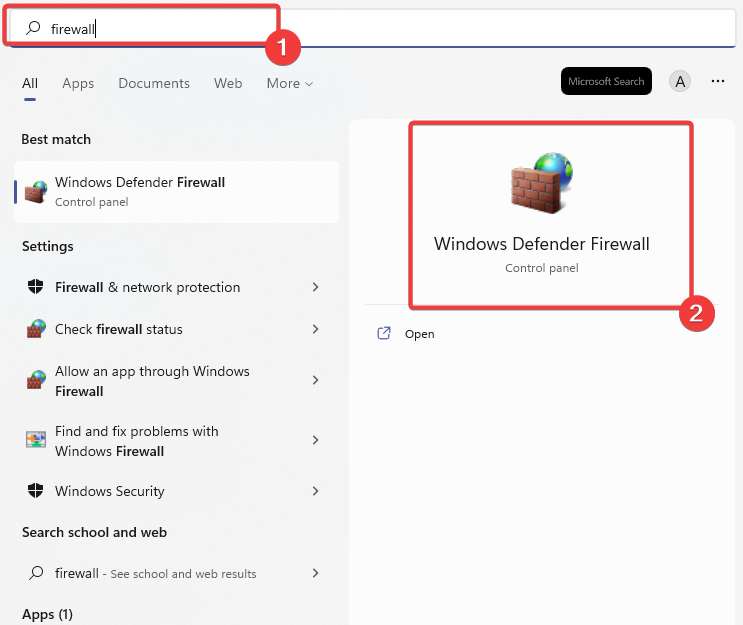Click the Microsoft Search button
The width and height of the screenshot is (743, 625).
click(606, 81)
